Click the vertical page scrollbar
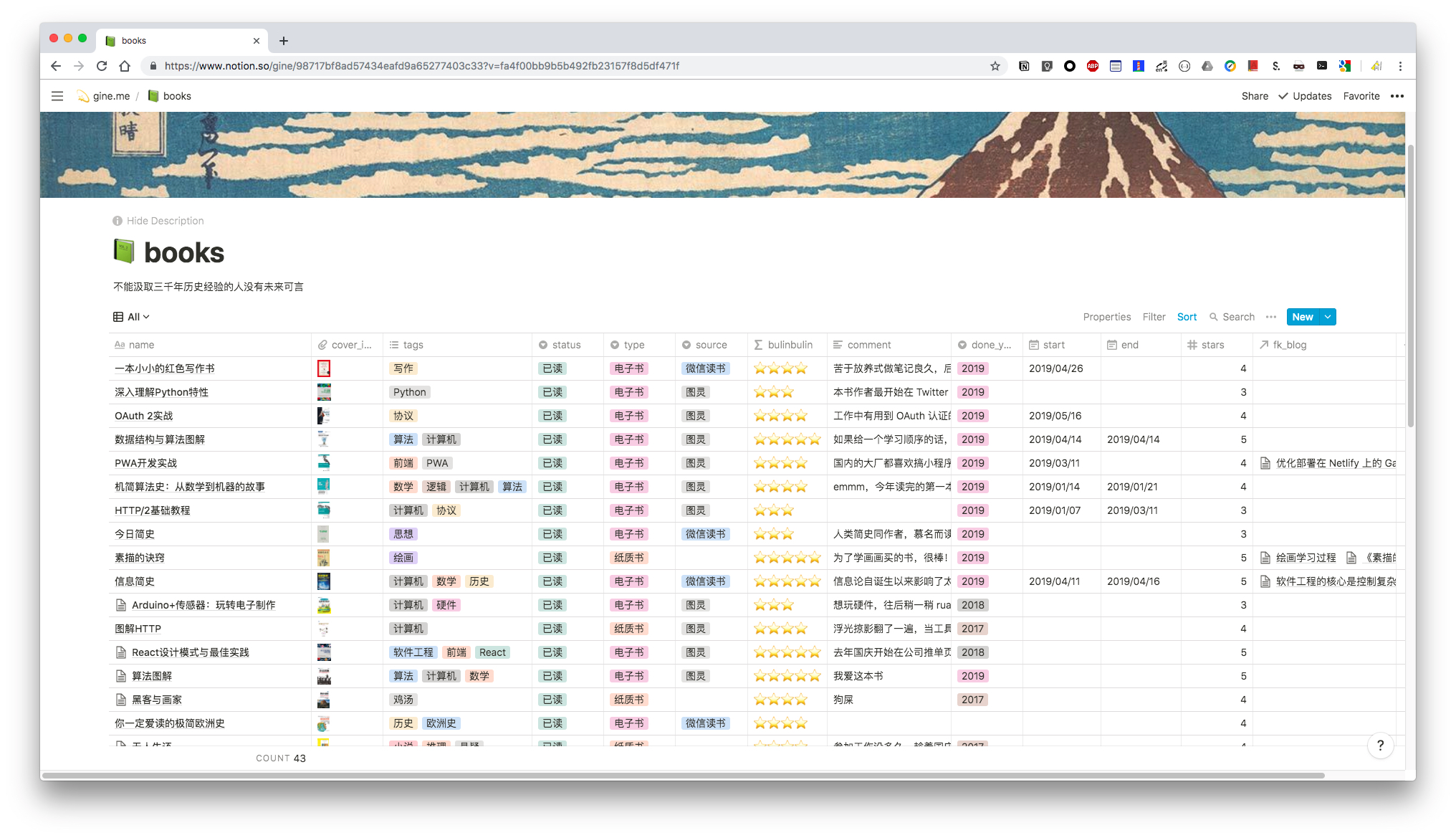This screenshot has width=1456, height=838. pos(1410,285)
